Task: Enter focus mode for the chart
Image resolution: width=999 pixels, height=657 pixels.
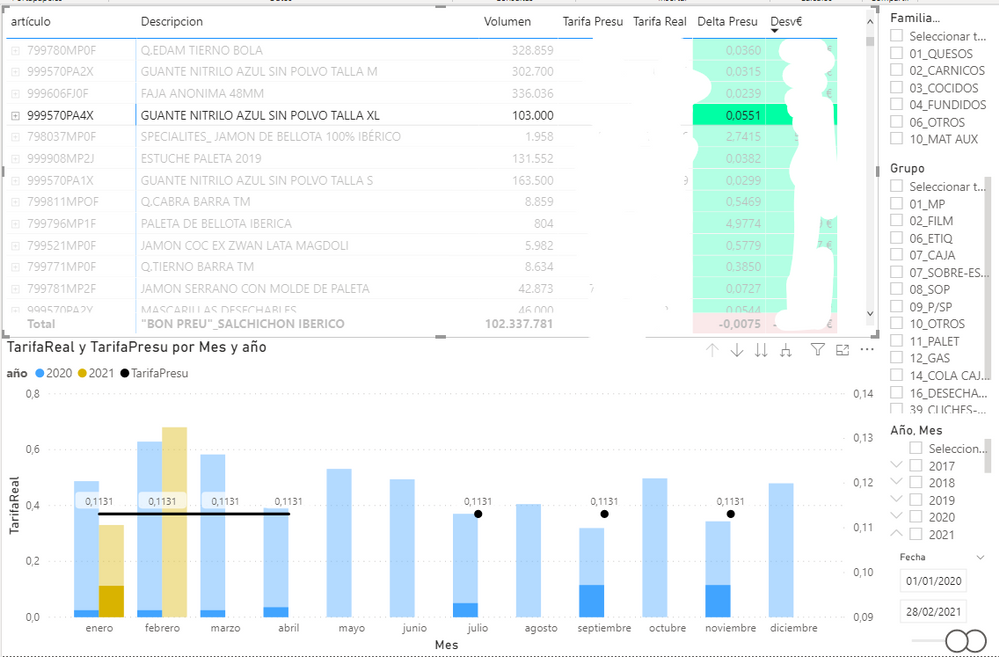Action: tap(842, 349)
